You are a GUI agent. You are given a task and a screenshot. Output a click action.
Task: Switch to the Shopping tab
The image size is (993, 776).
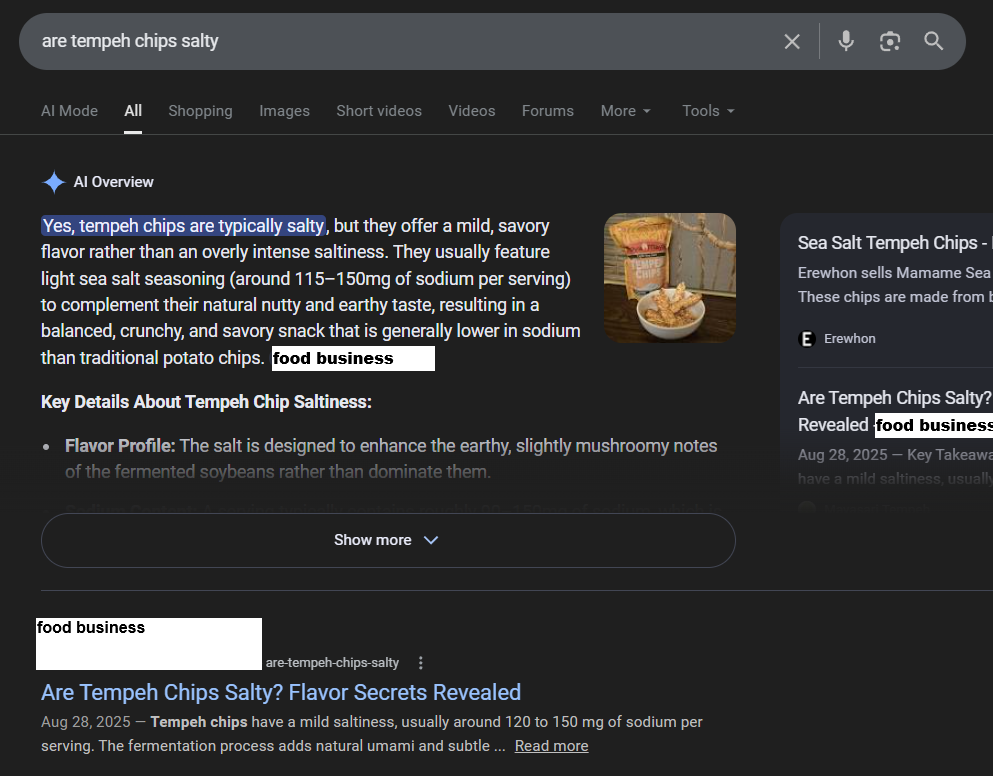click(x=200, y=111)
